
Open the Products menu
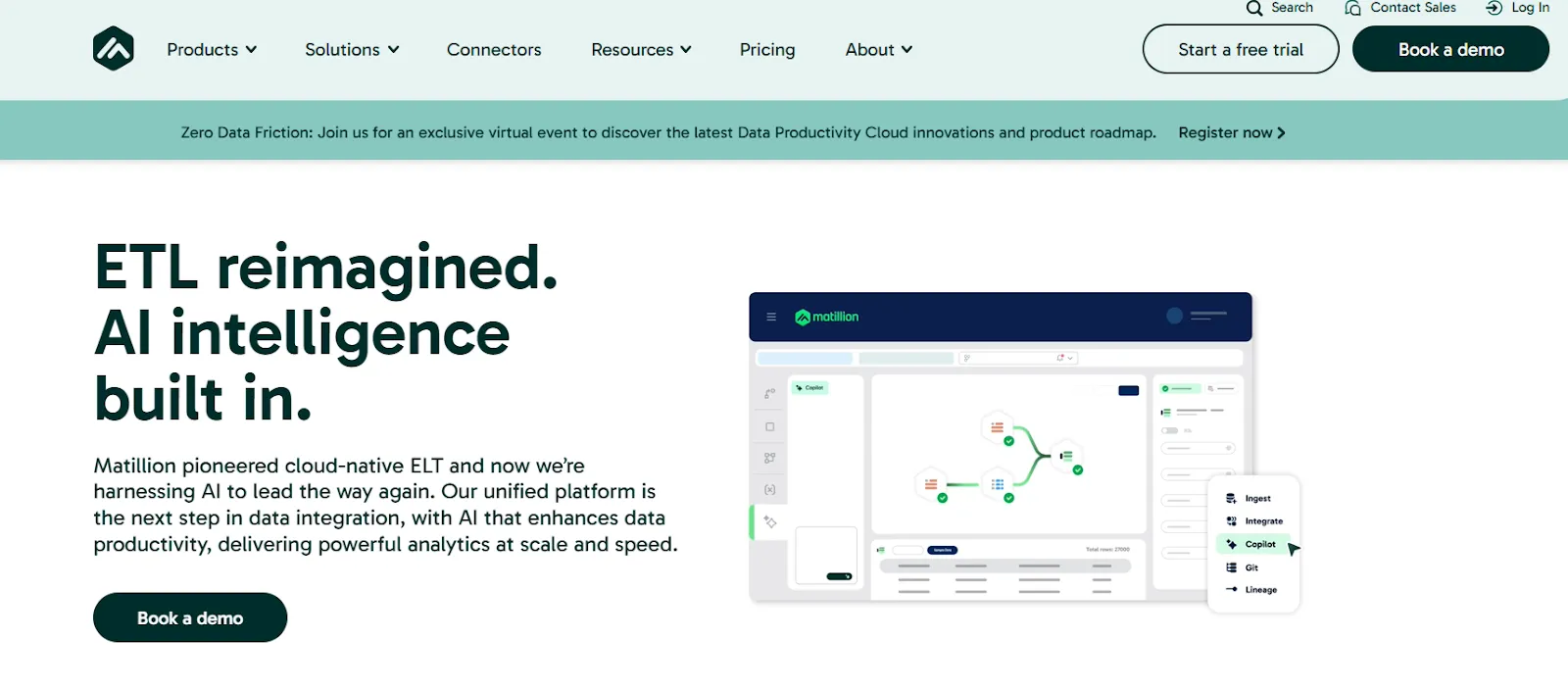pyautogui.click(x=212, y=49)
